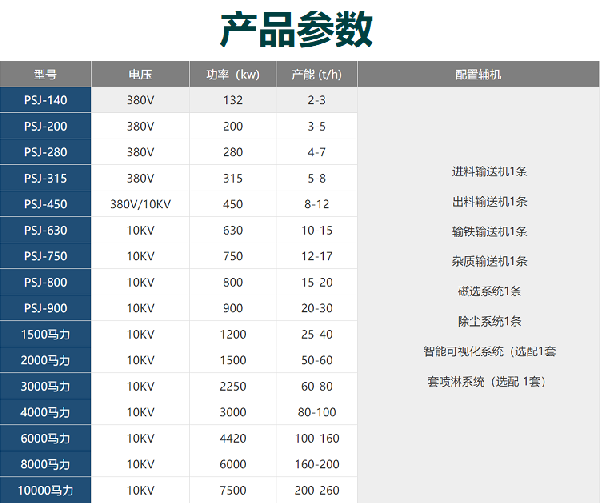Screen dimensions: 600x503
Task: Select the capacity value 4-7
Action: click(316, 152)
